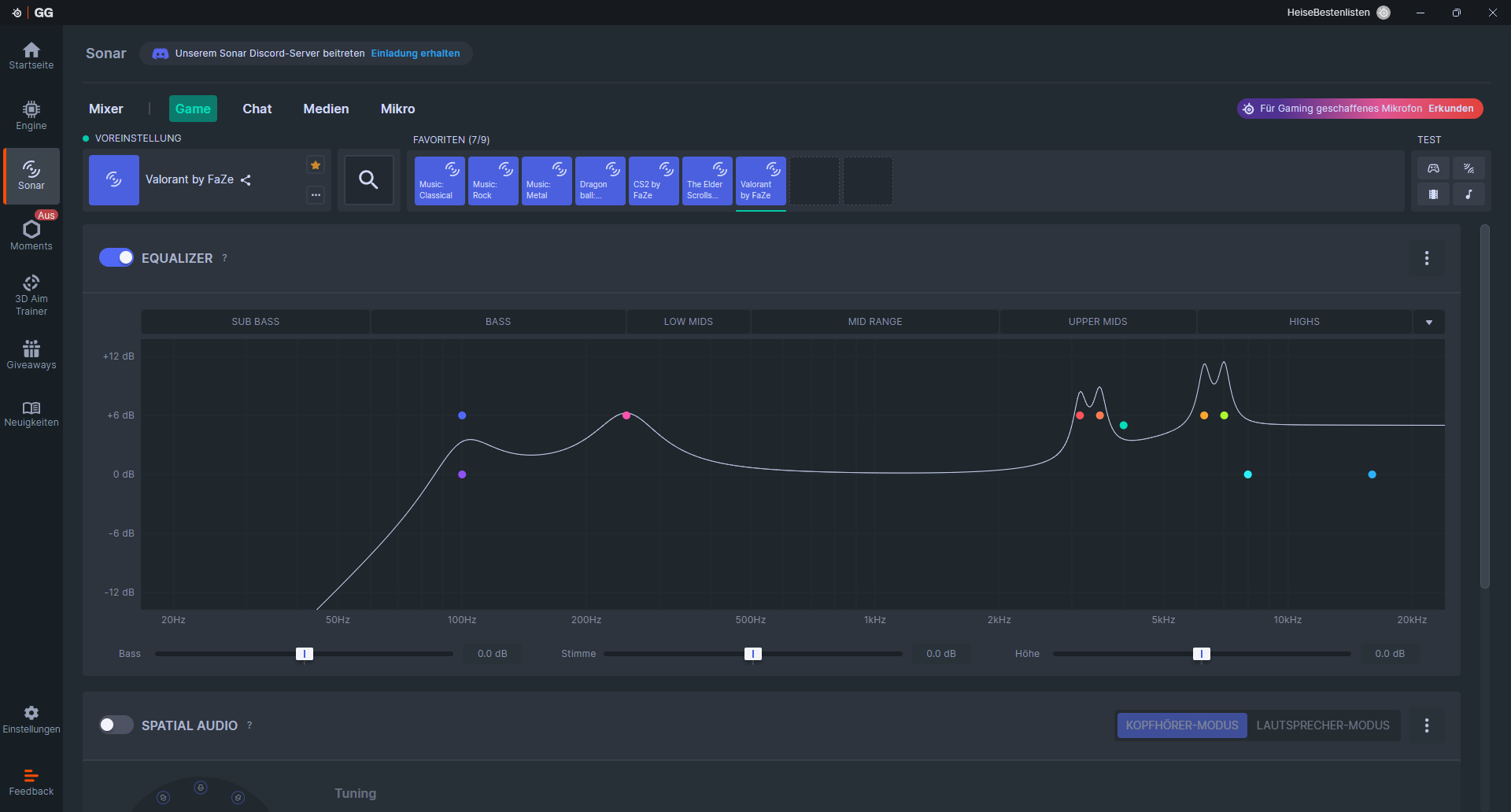This screenshot has height=812, width=1511.
Task: Switch to the Mikro tab
Action: 397,109
